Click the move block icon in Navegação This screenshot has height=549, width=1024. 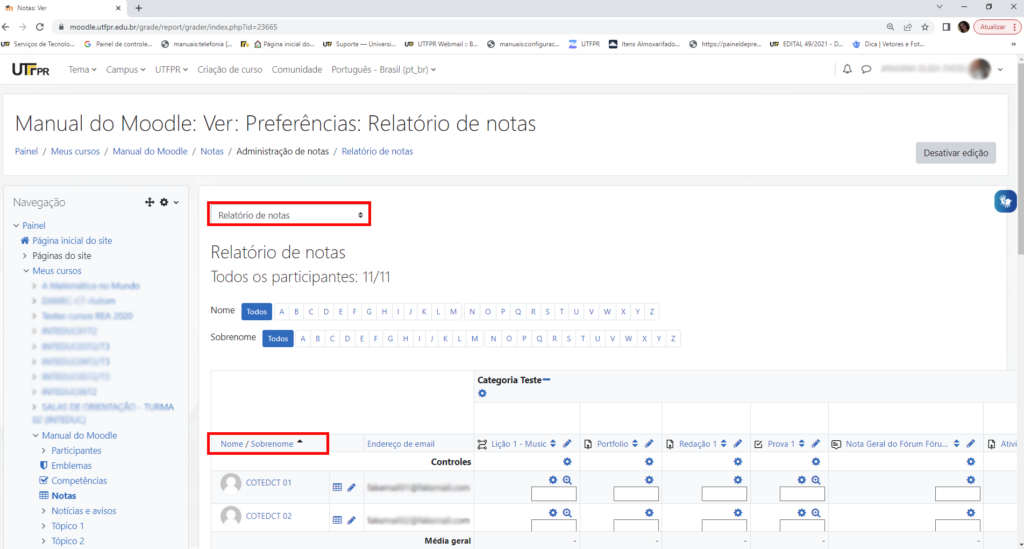click(x=150, y=202)
